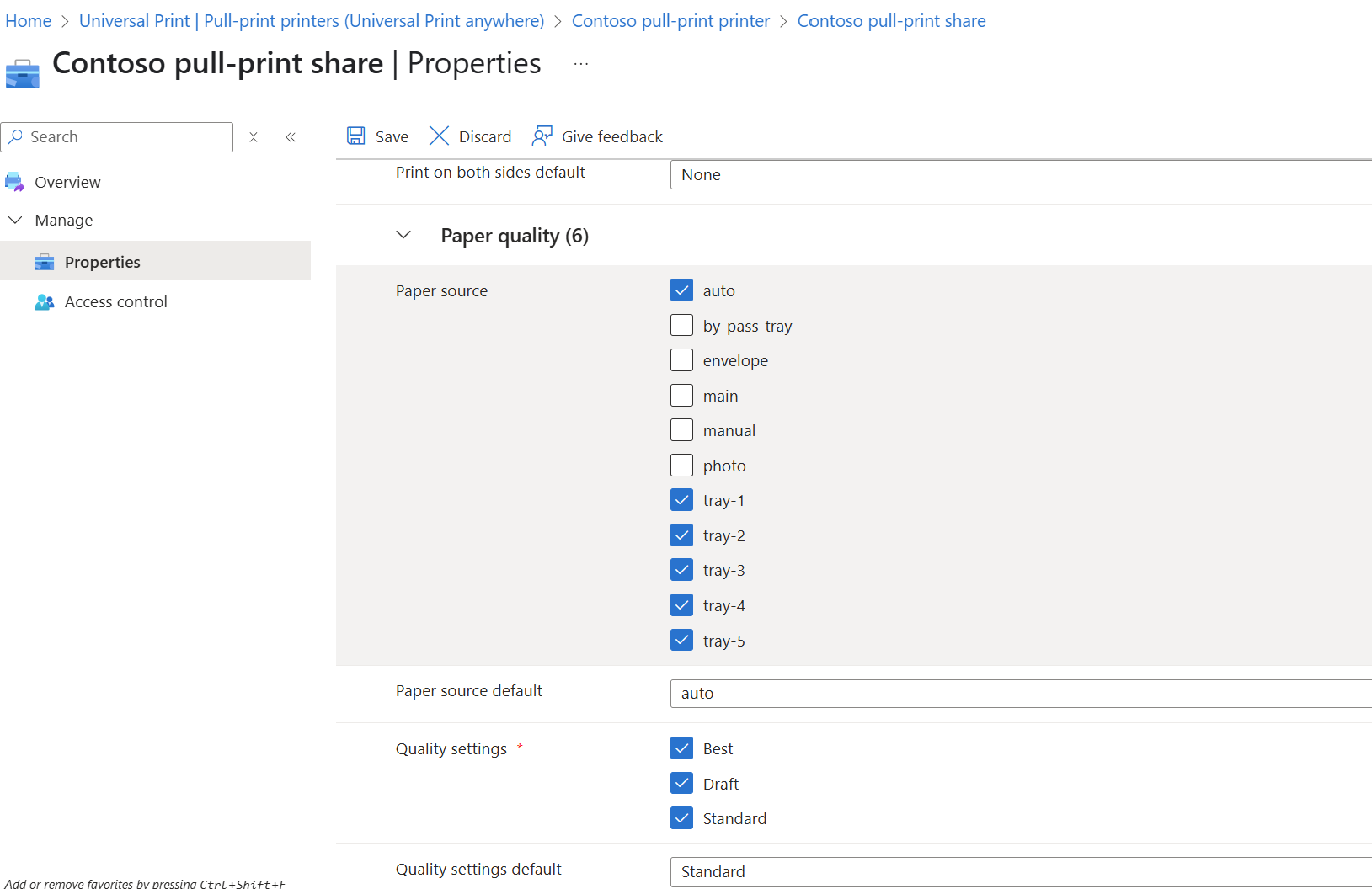Open the Quality settings default dropdown

pyautogui.click(x=1021, y=871)
